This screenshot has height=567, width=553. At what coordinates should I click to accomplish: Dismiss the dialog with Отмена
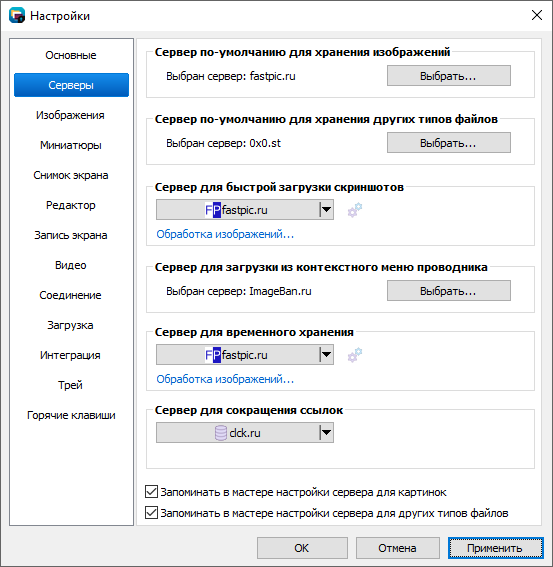point(397,548)
